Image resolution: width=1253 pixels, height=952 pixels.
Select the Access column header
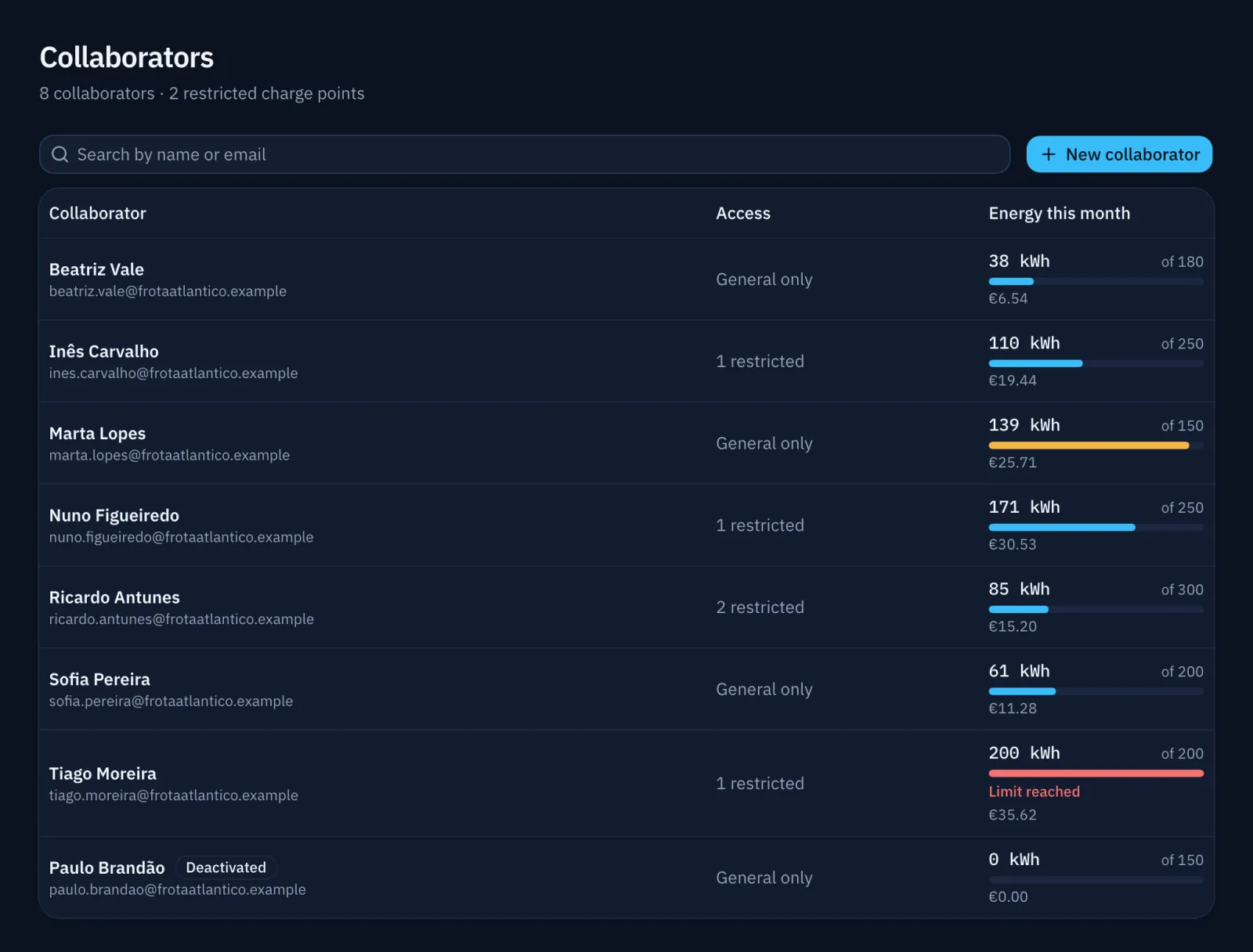pos(743,213)
